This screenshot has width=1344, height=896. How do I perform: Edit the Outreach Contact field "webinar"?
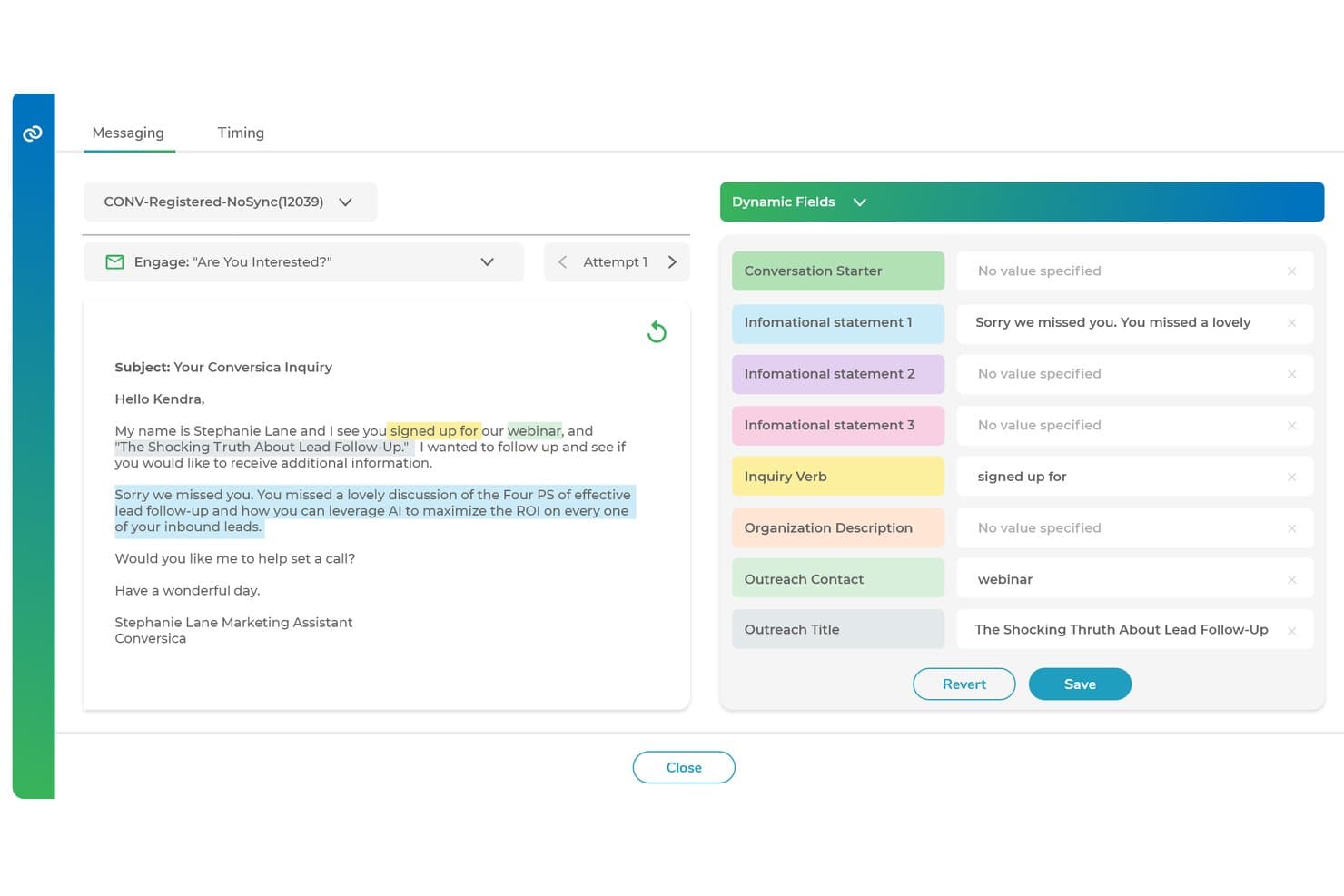(1135, 579)
